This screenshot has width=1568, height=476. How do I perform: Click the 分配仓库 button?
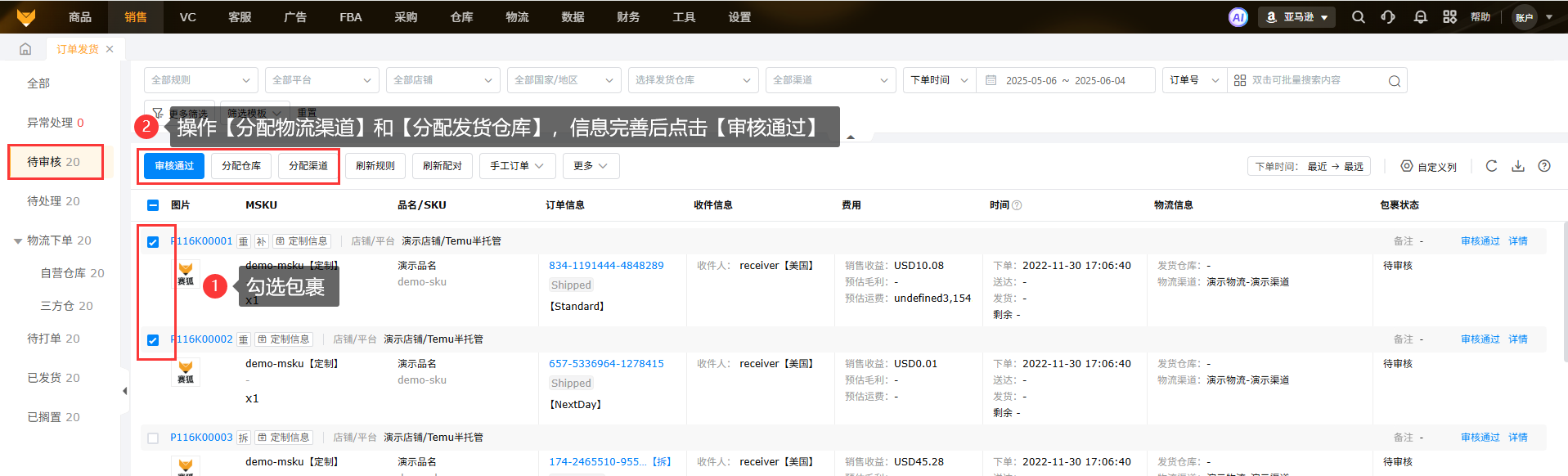coord(241,166)
